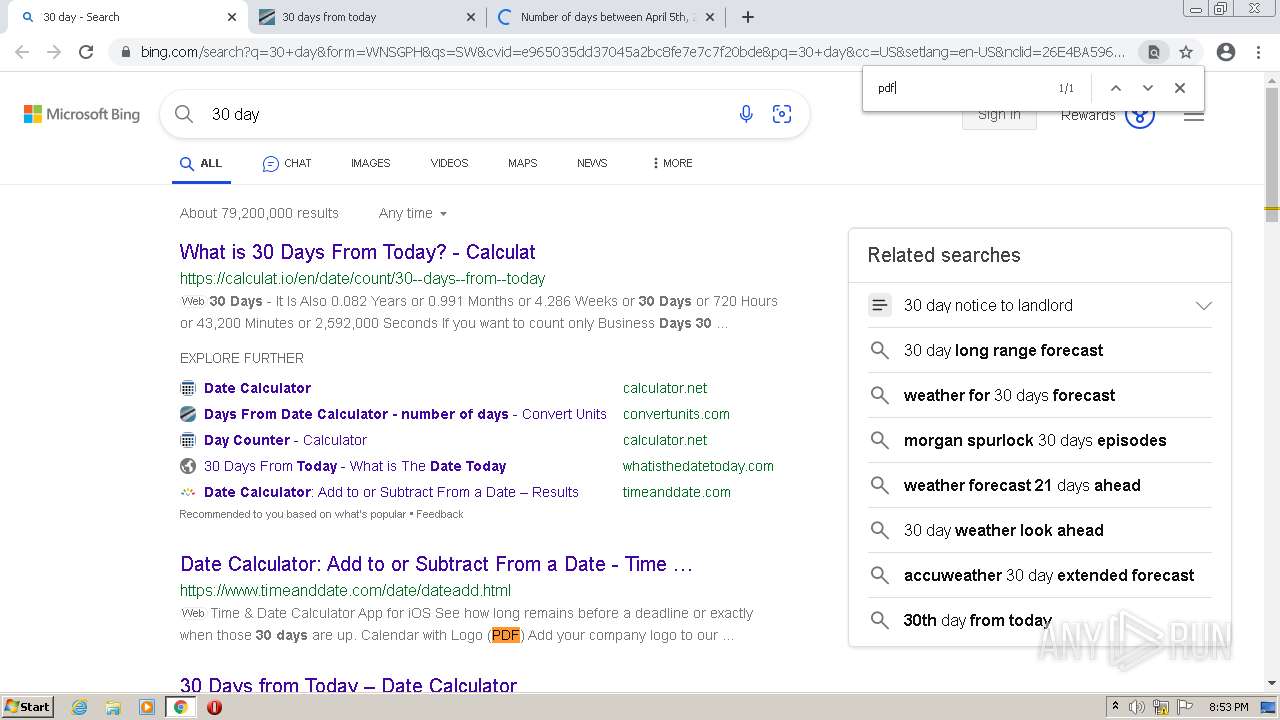Click the red stop-sign taskbar icon
The image size is (1280, 720).
214,707
